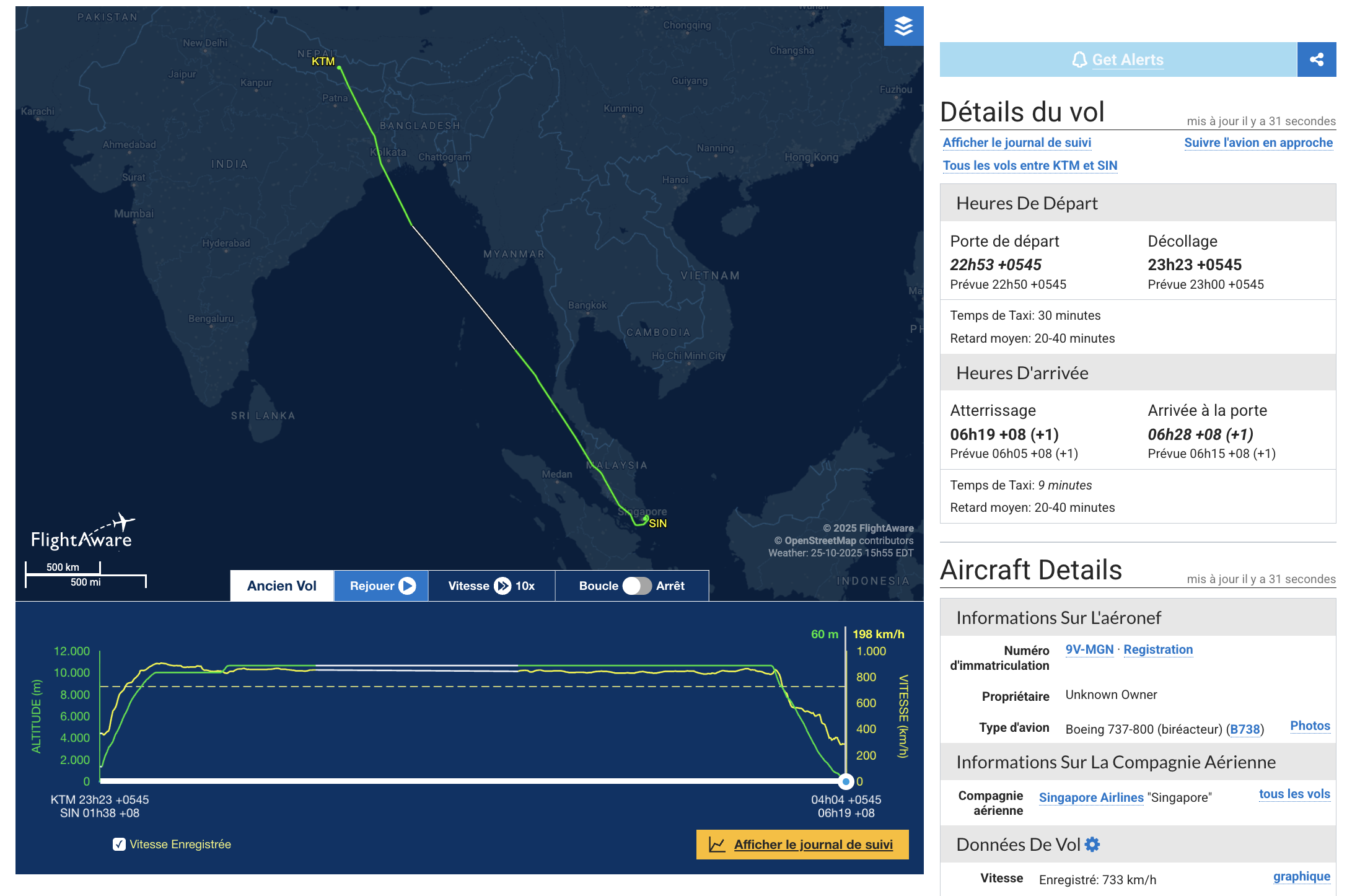1347x896 pixels.
Task: Open Données De Vol settings gear
Action: [1092, 844]
